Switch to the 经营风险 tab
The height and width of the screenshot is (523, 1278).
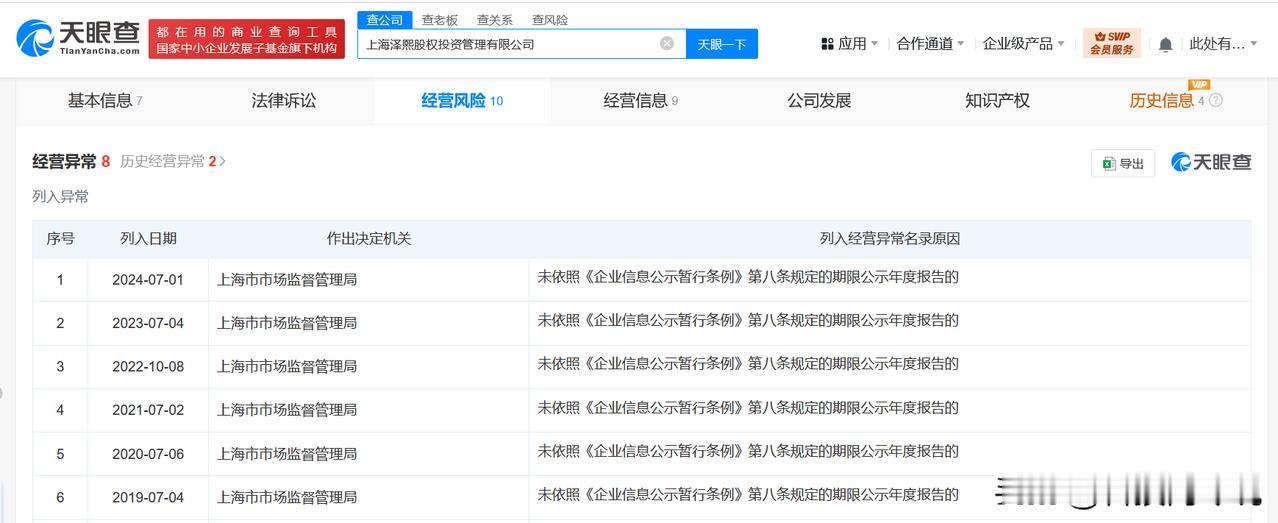tap(462, 100)
